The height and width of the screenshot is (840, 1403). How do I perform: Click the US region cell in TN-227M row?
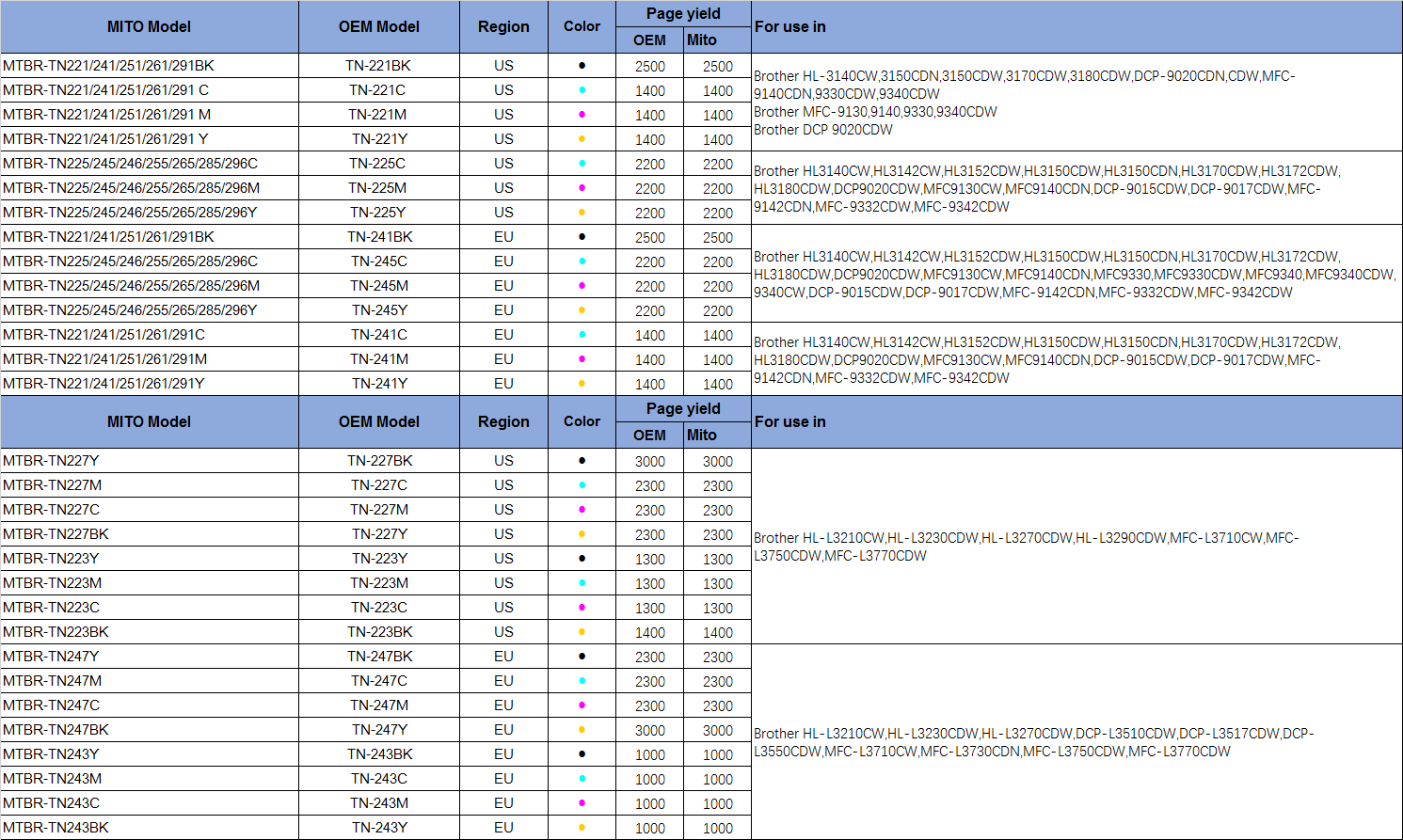click(503, 510)
